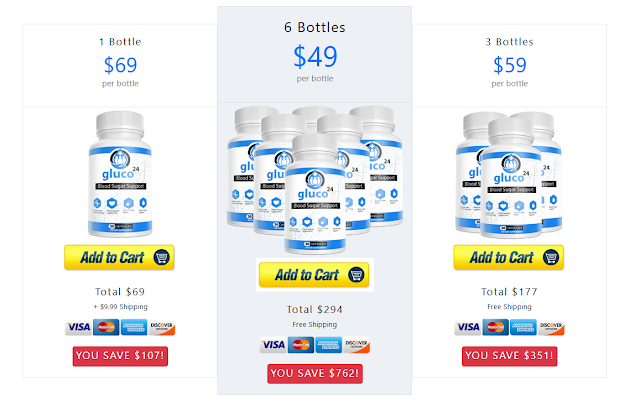Click the six gluco bottles image
This screenshot has height=401, width=640.
click(x=315, y=180)
